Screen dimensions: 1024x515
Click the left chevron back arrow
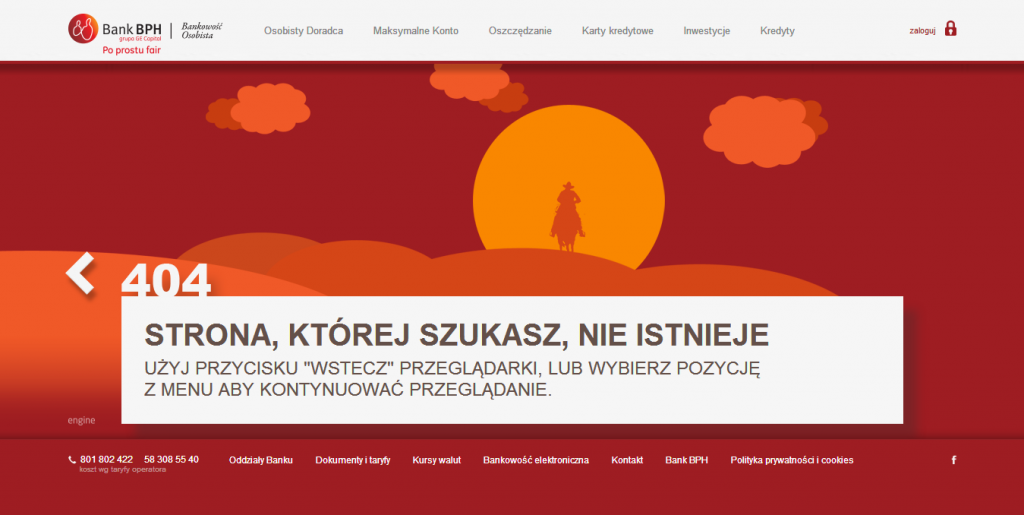pyautogui.click(x=80, y=273)
